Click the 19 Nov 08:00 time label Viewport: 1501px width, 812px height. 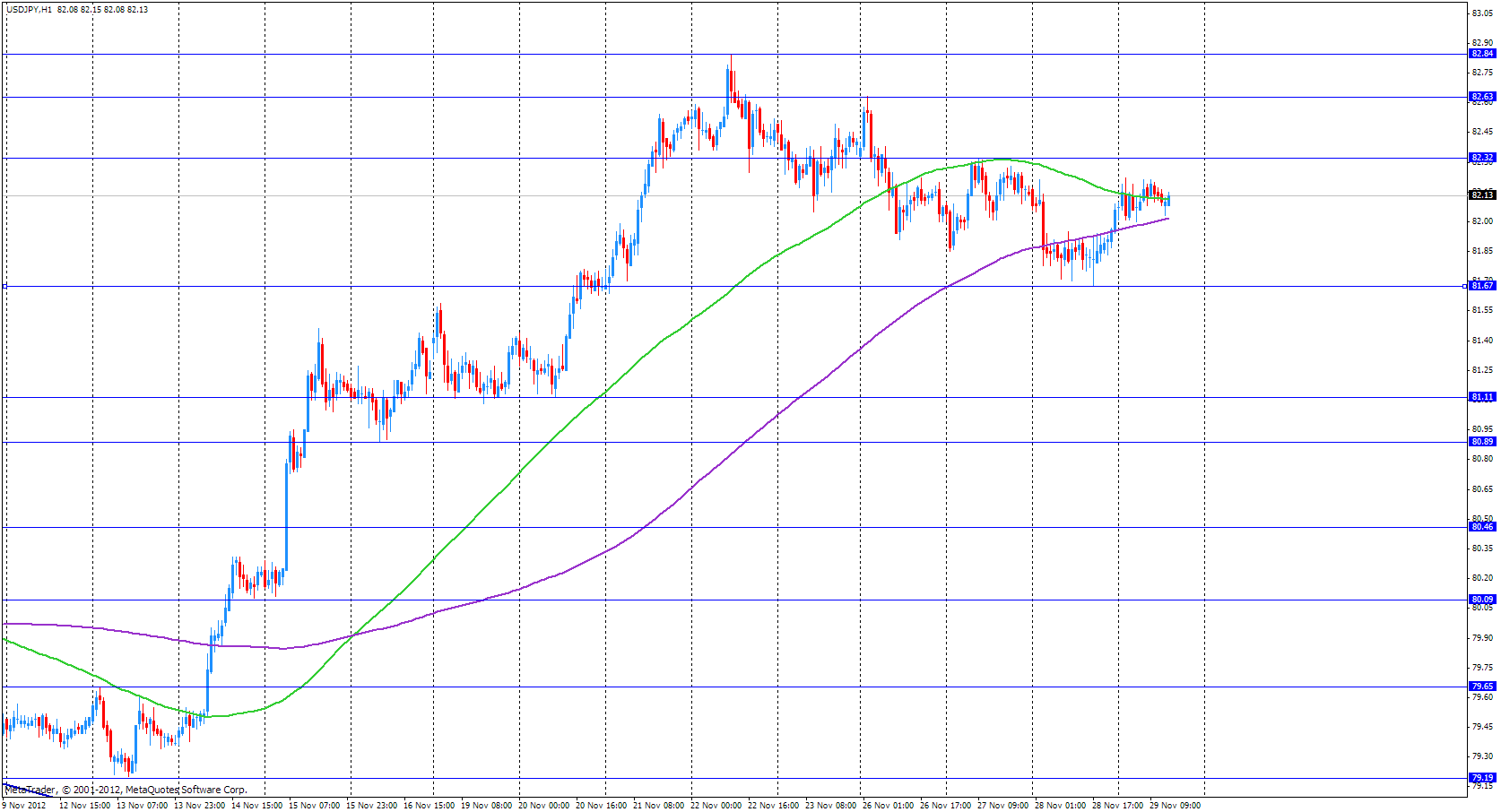pyautogui.click(x=487, y=805)
